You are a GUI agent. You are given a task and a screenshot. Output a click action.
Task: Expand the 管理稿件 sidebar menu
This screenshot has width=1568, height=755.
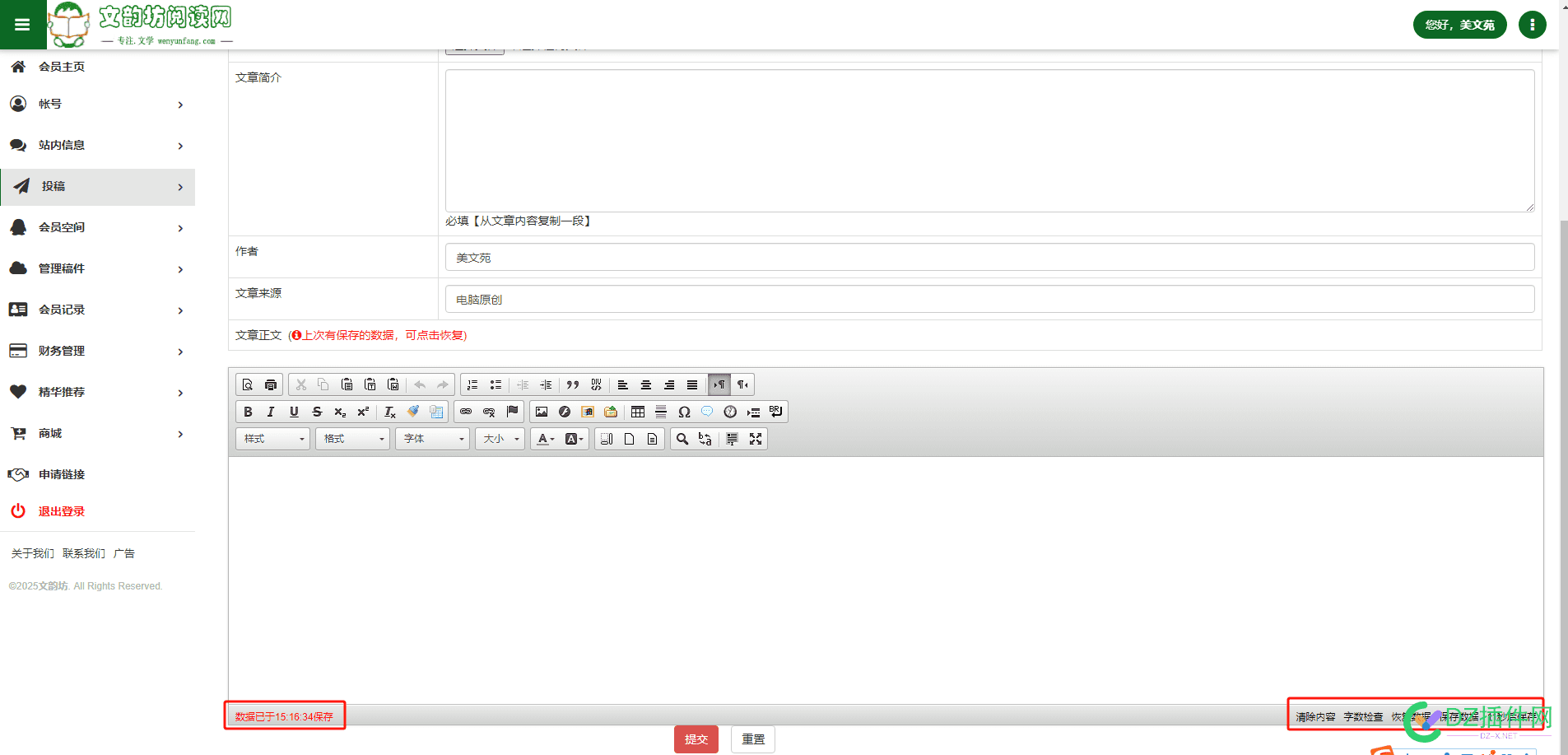[97, 268]
